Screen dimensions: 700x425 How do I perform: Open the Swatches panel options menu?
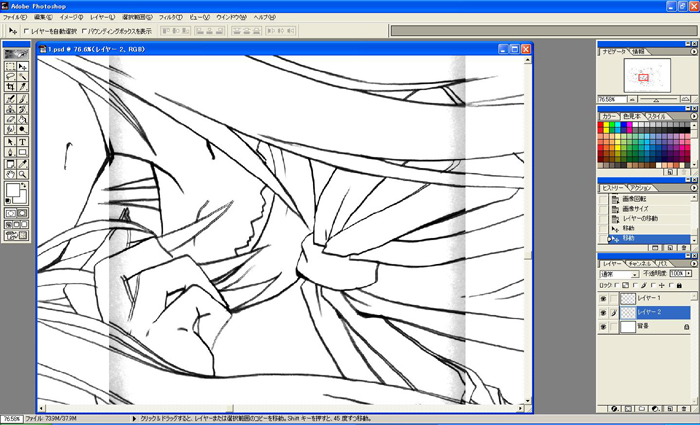click(x=694, y=117)
